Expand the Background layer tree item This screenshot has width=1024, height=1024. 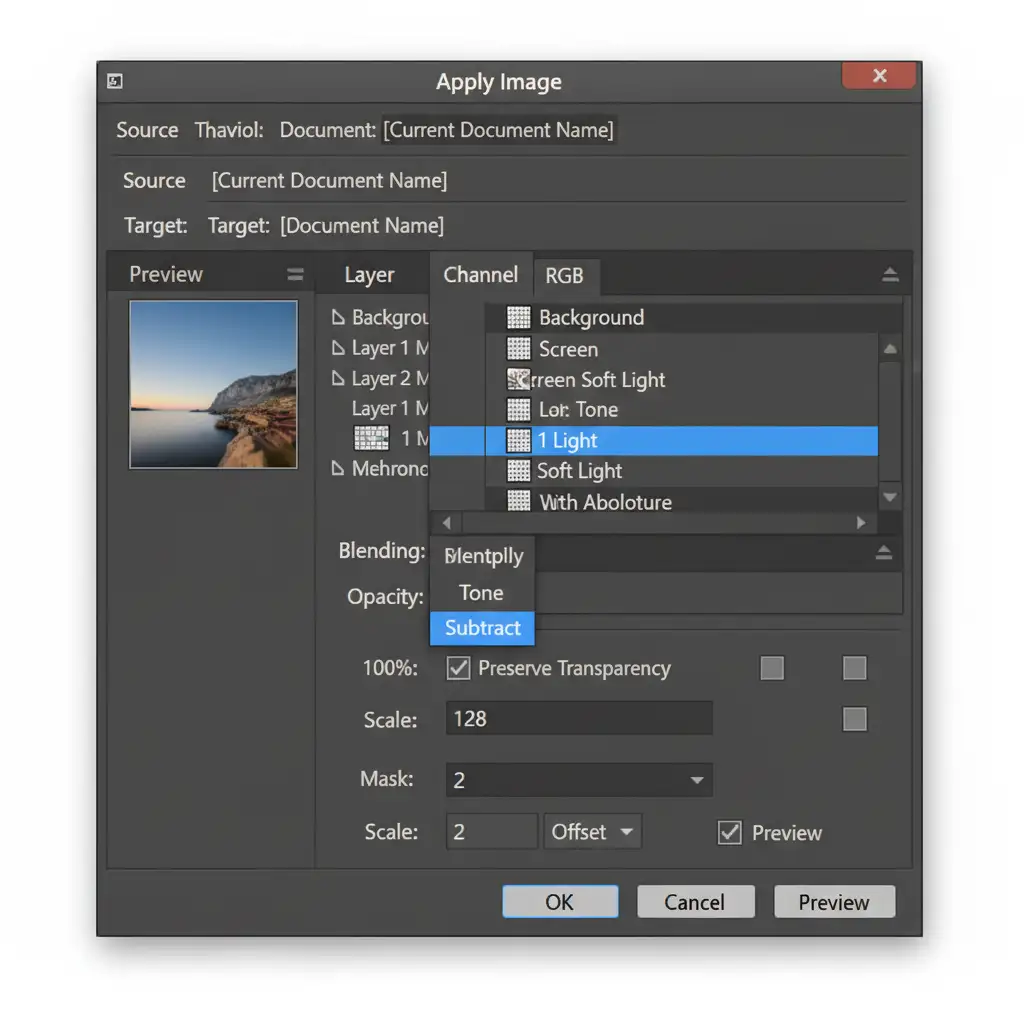[x=337, y=318]
